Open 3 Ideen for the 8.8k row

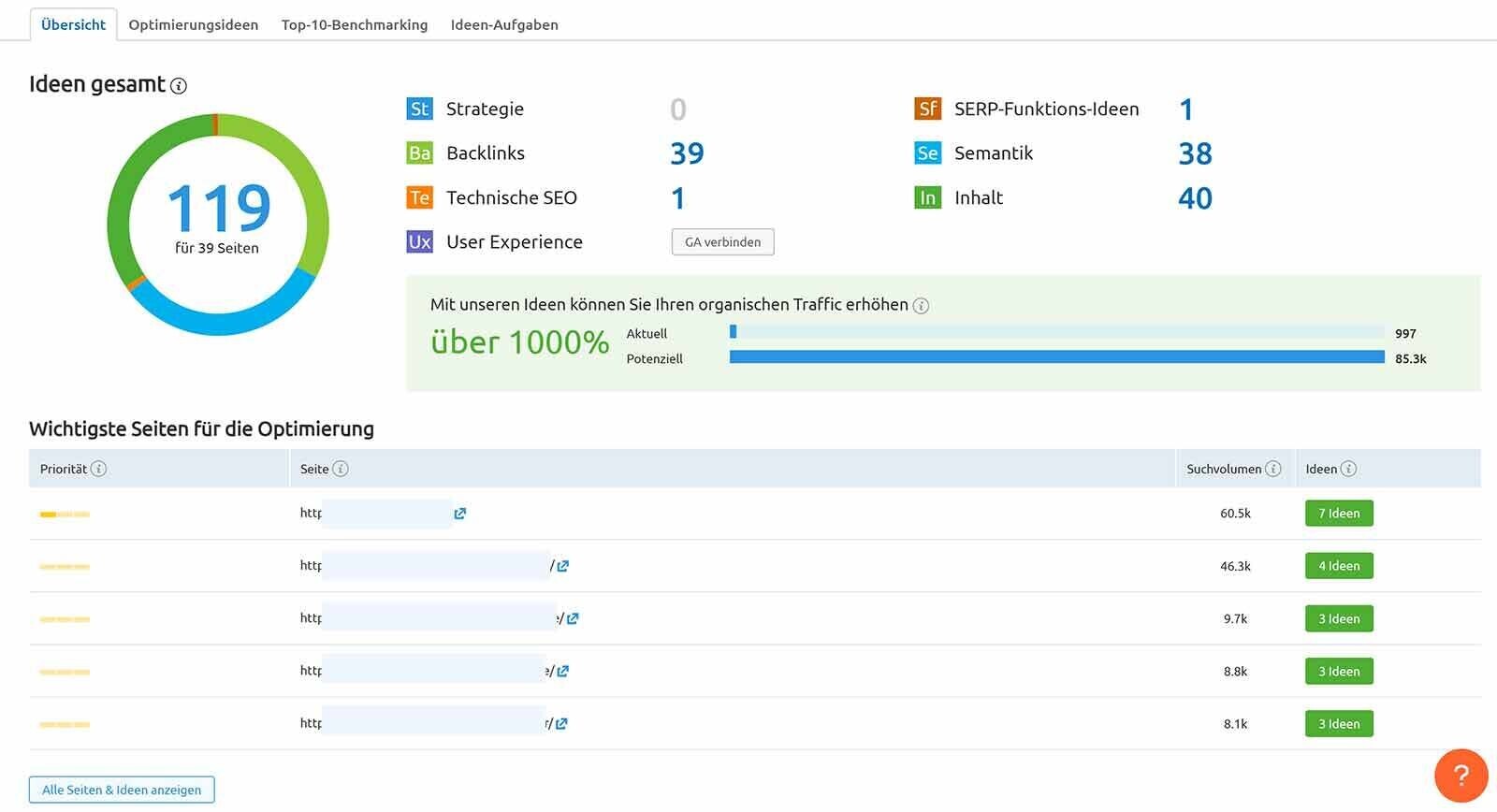pyautogui.click(x=1339, y=671)
